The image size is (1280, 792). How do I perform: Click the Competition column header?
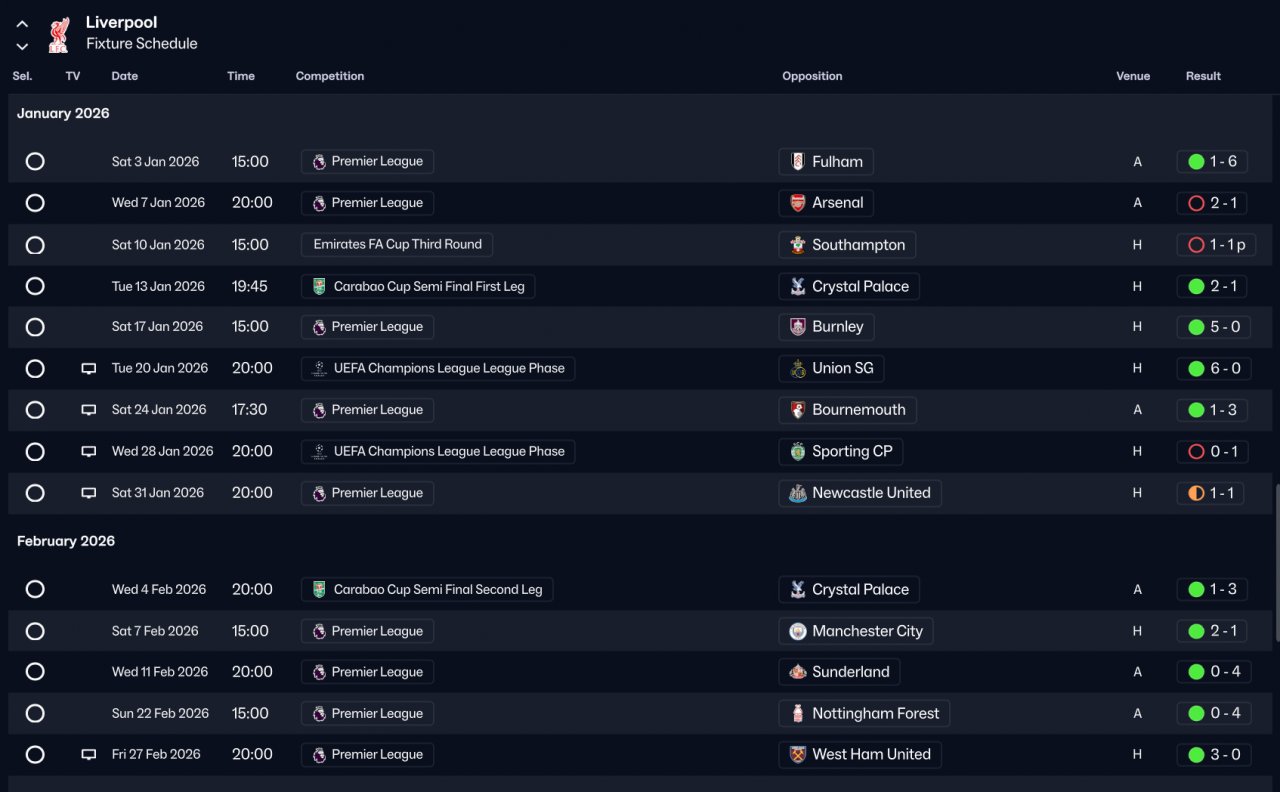click(x=330, y=76)
